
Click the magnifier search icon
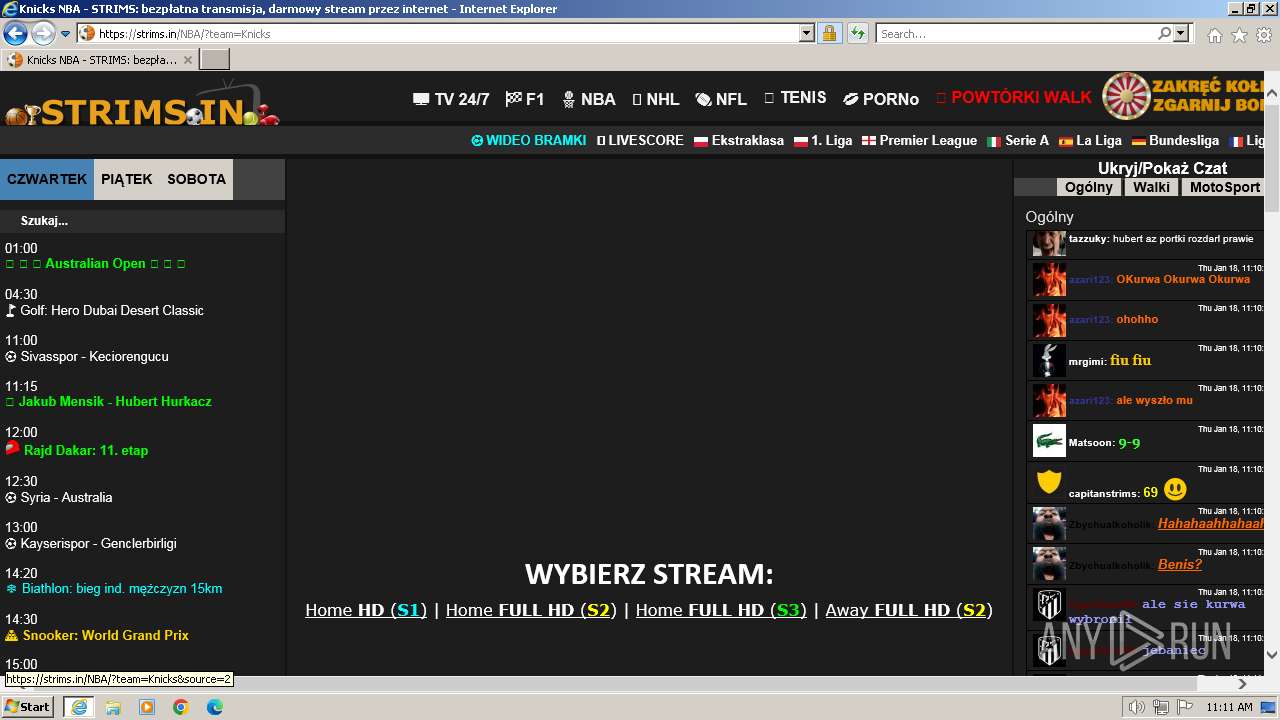pos(1164,33)
